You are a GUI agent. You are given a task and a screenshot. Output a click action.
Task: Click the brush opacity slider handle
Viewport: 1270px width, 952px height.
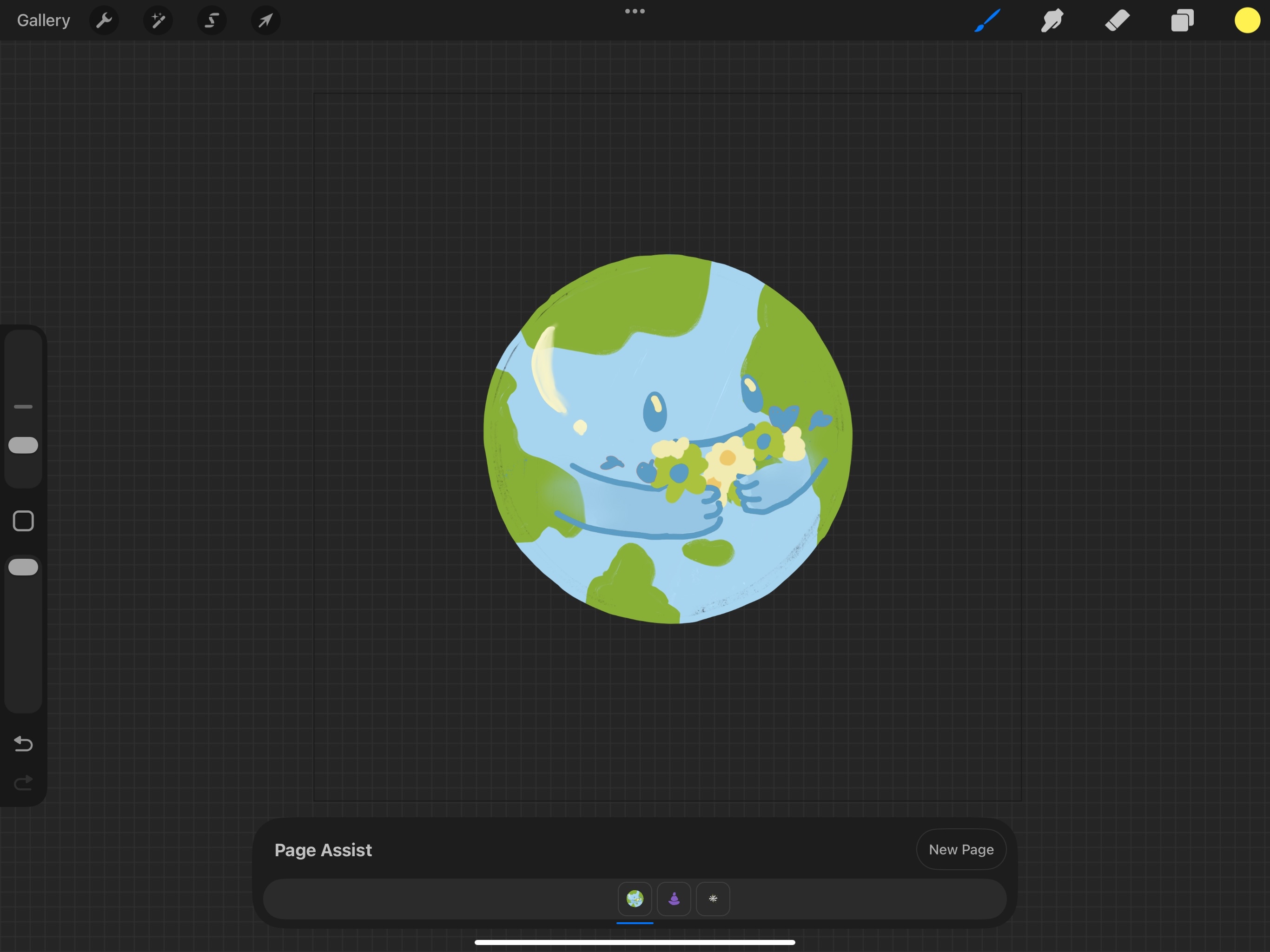24,567
